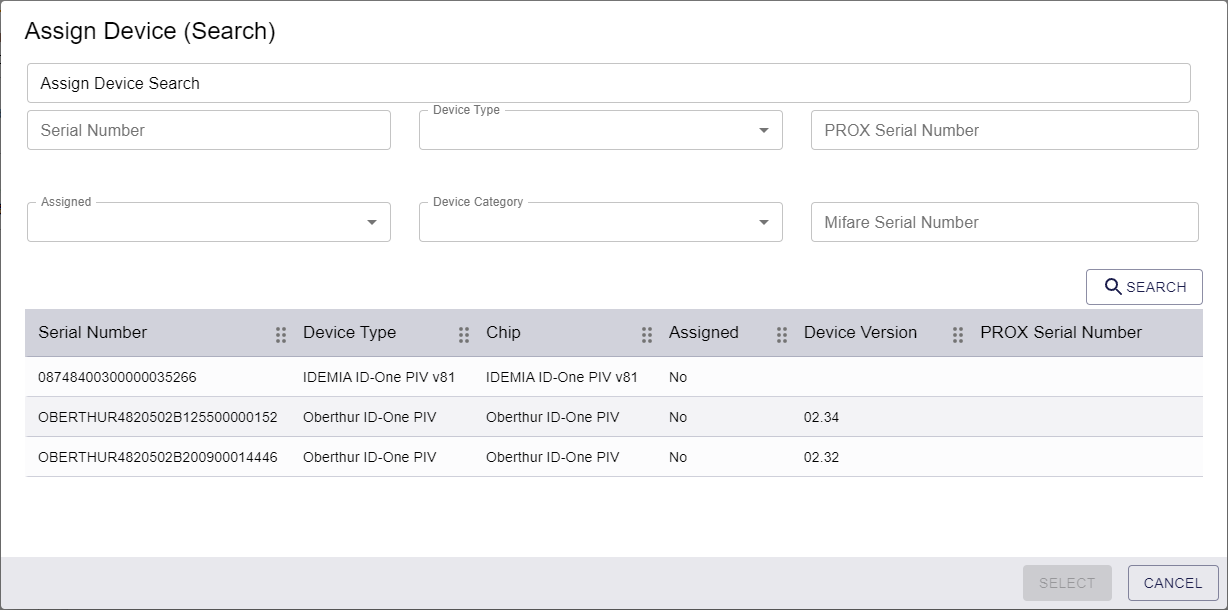The image size is (1228, 610).
Task: Click the magnifier icon inside the SEARCH button
Action: coord(1113,287)
